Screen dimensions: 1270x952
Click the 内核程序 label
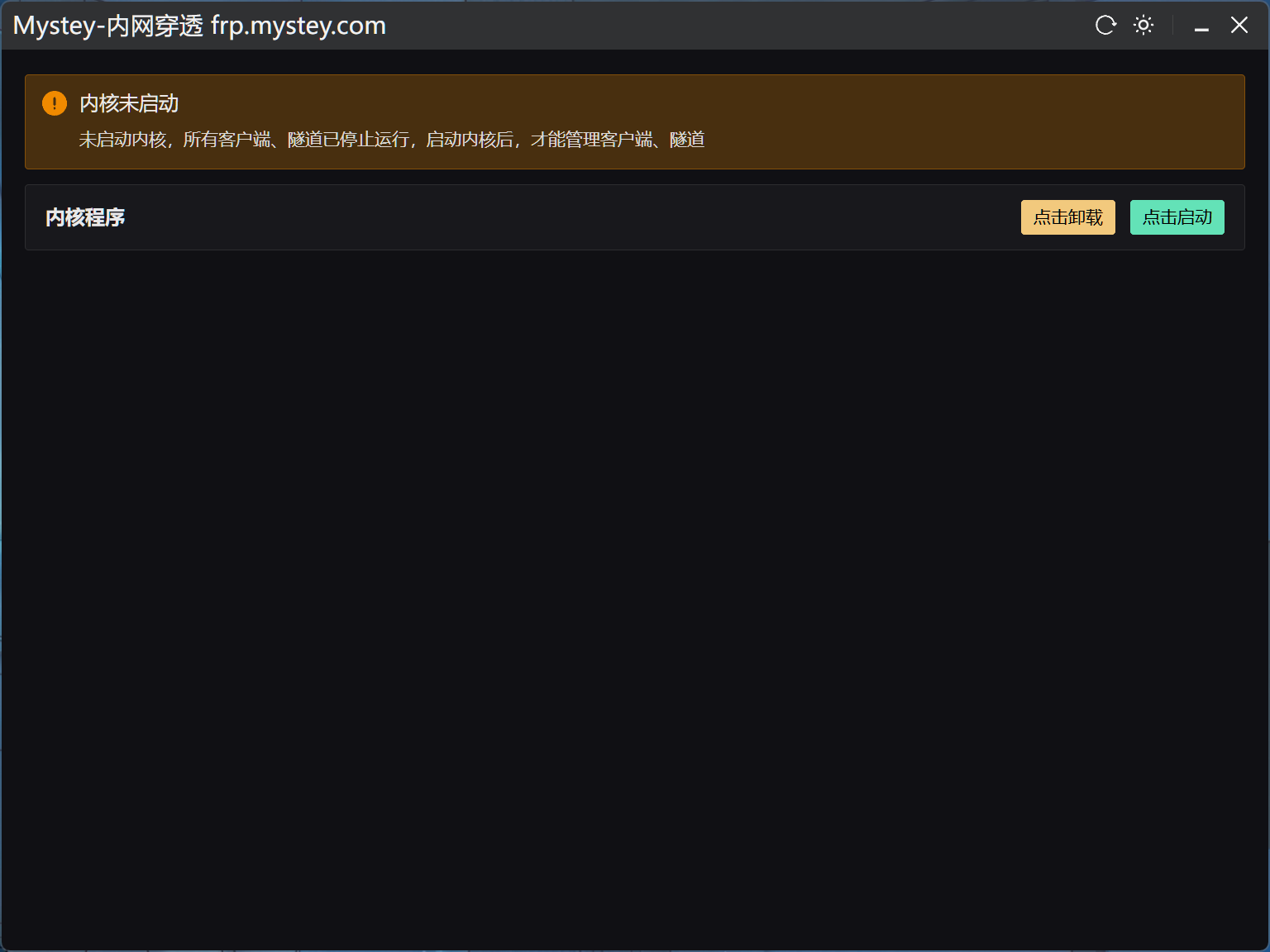click(85, 217)
